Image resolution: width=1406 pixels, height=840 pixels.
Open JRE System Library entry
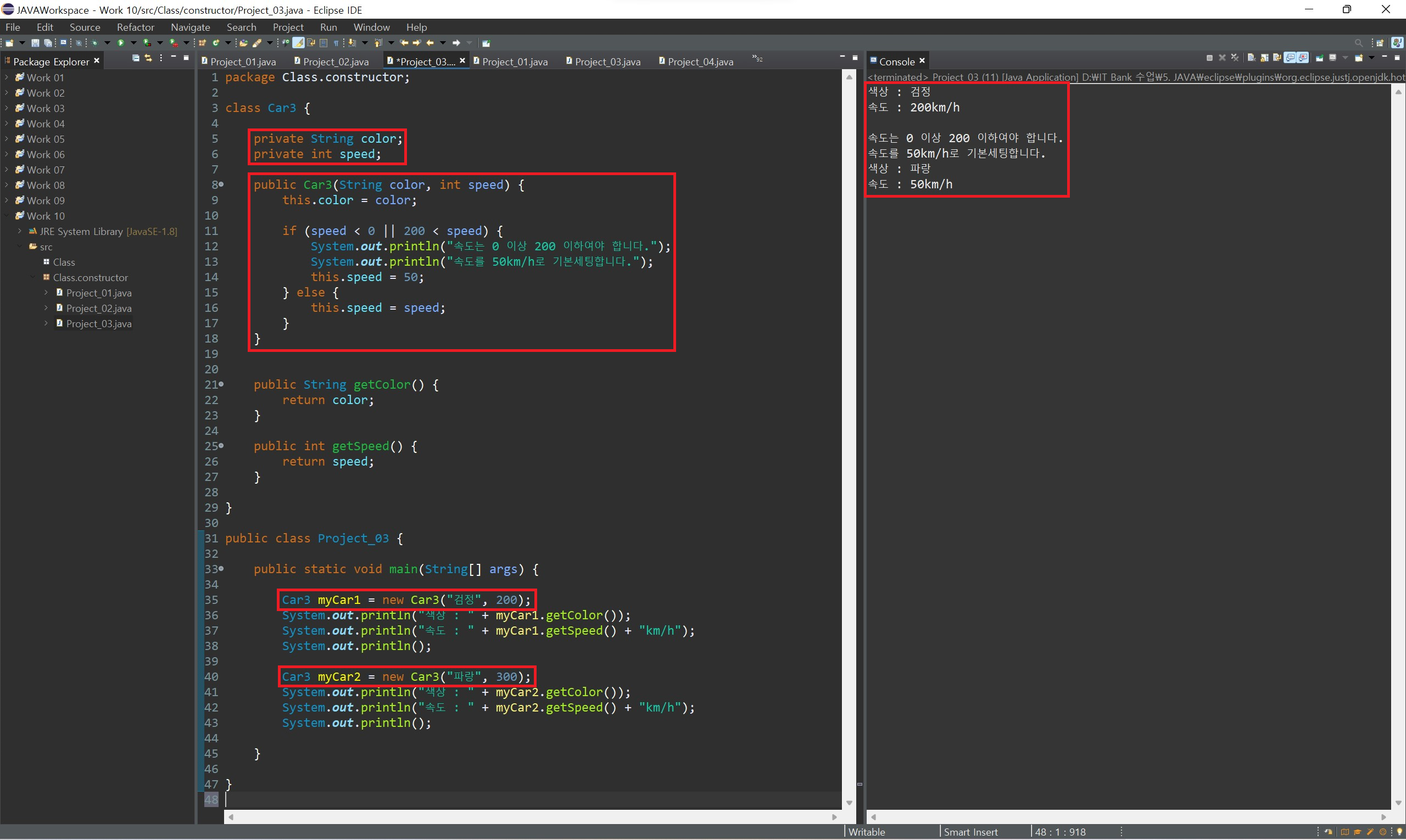click(80, 231)
